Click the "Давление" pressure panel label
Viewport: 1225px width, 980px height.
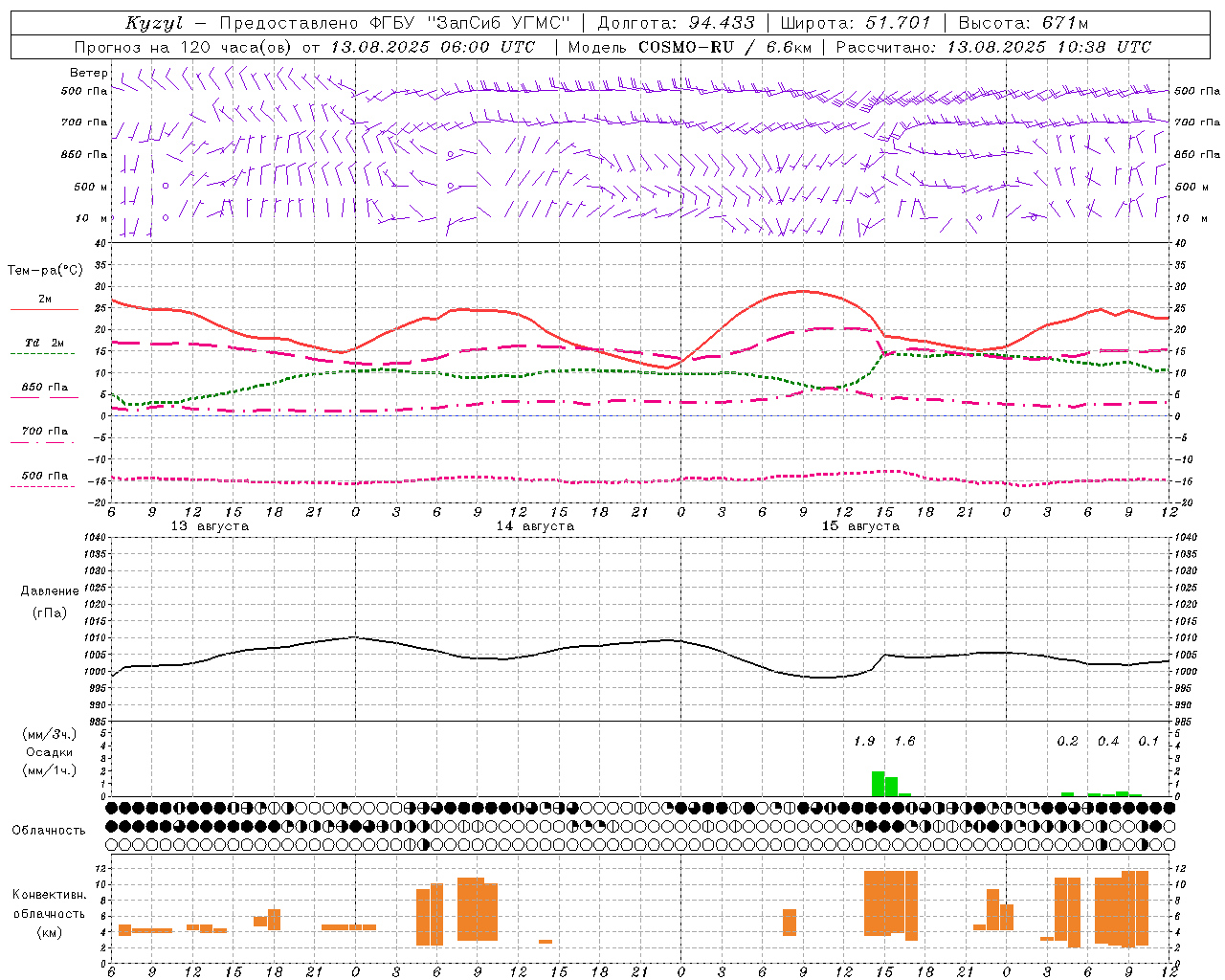[50, 591]
